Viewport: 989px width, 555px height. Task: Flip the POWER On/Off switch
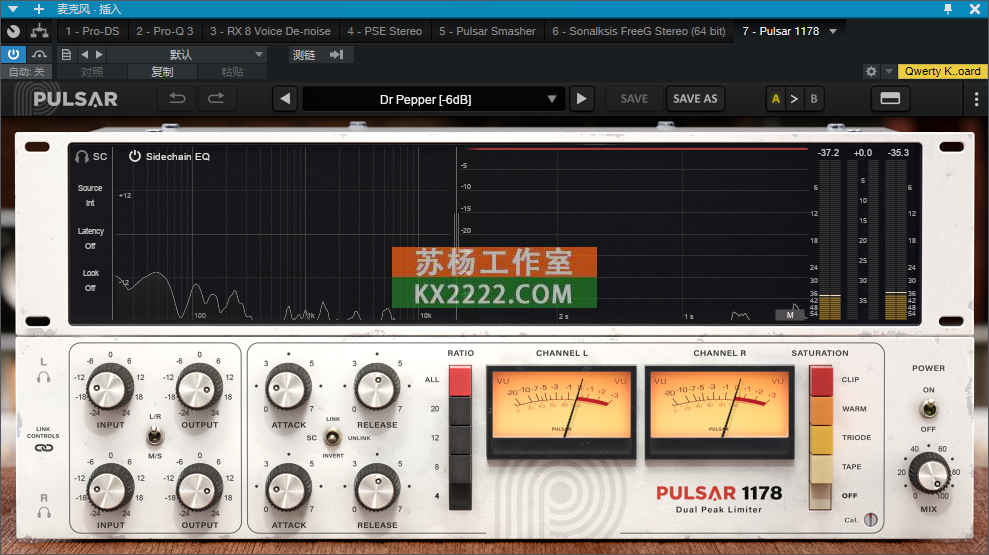point(928,409)
